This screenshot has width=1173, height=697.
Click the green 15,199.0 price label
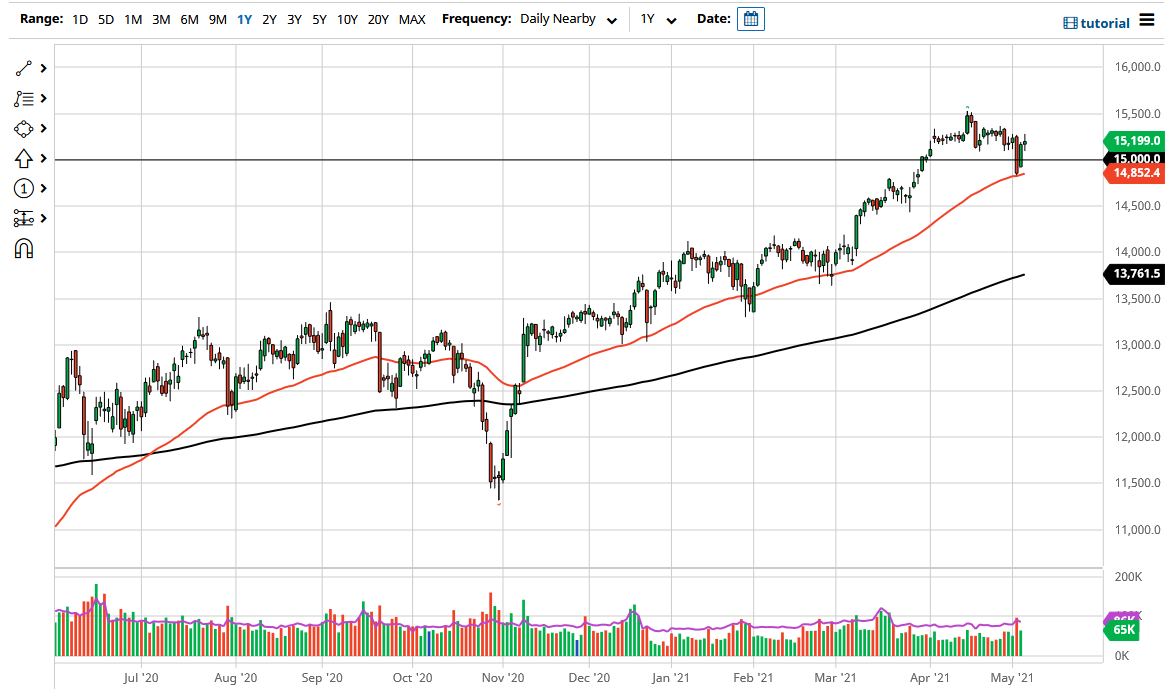click(x=1135, y=141)
